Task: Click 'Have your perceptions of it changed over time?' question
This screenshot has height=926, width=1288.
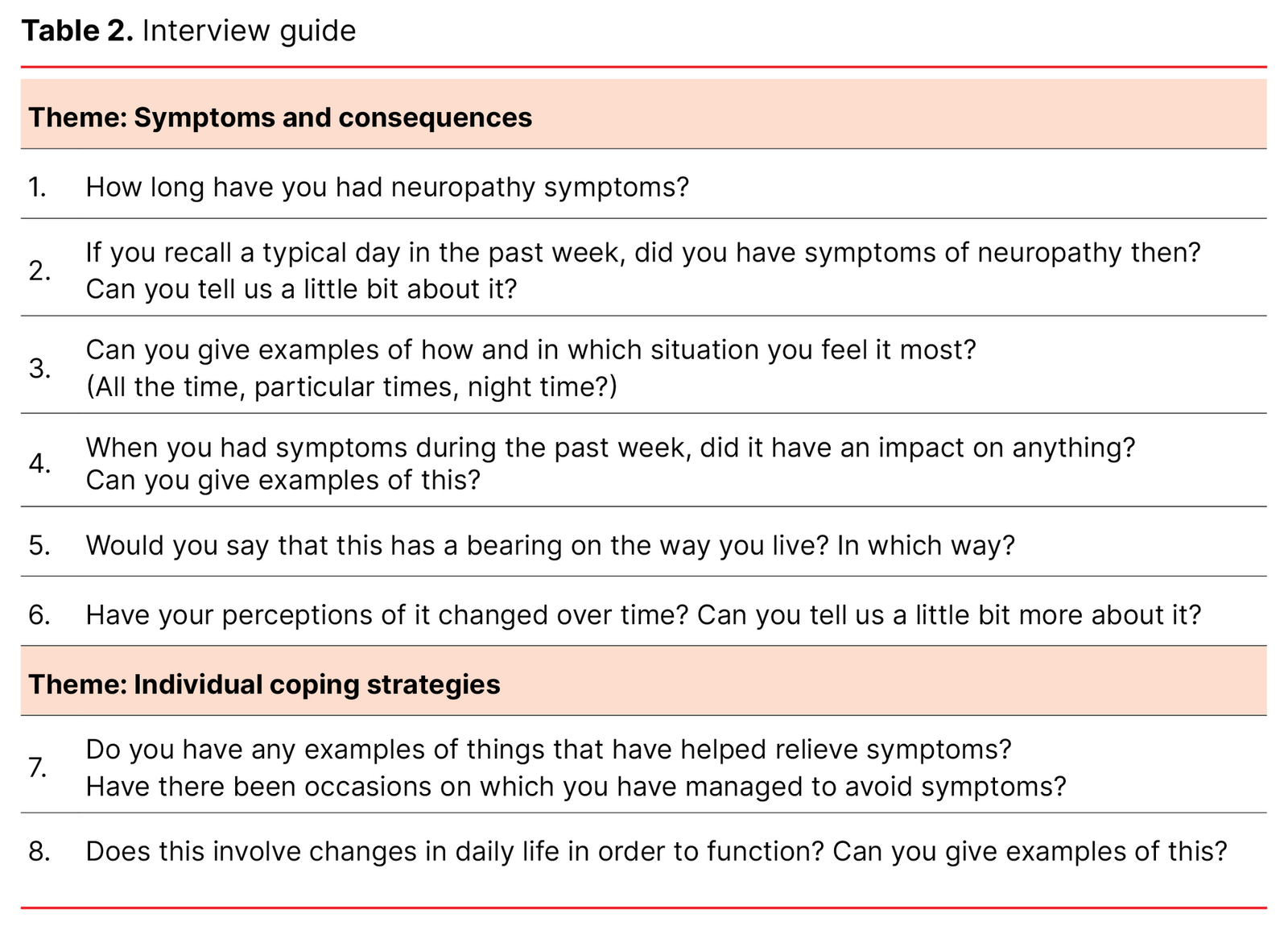Action: 642,615
